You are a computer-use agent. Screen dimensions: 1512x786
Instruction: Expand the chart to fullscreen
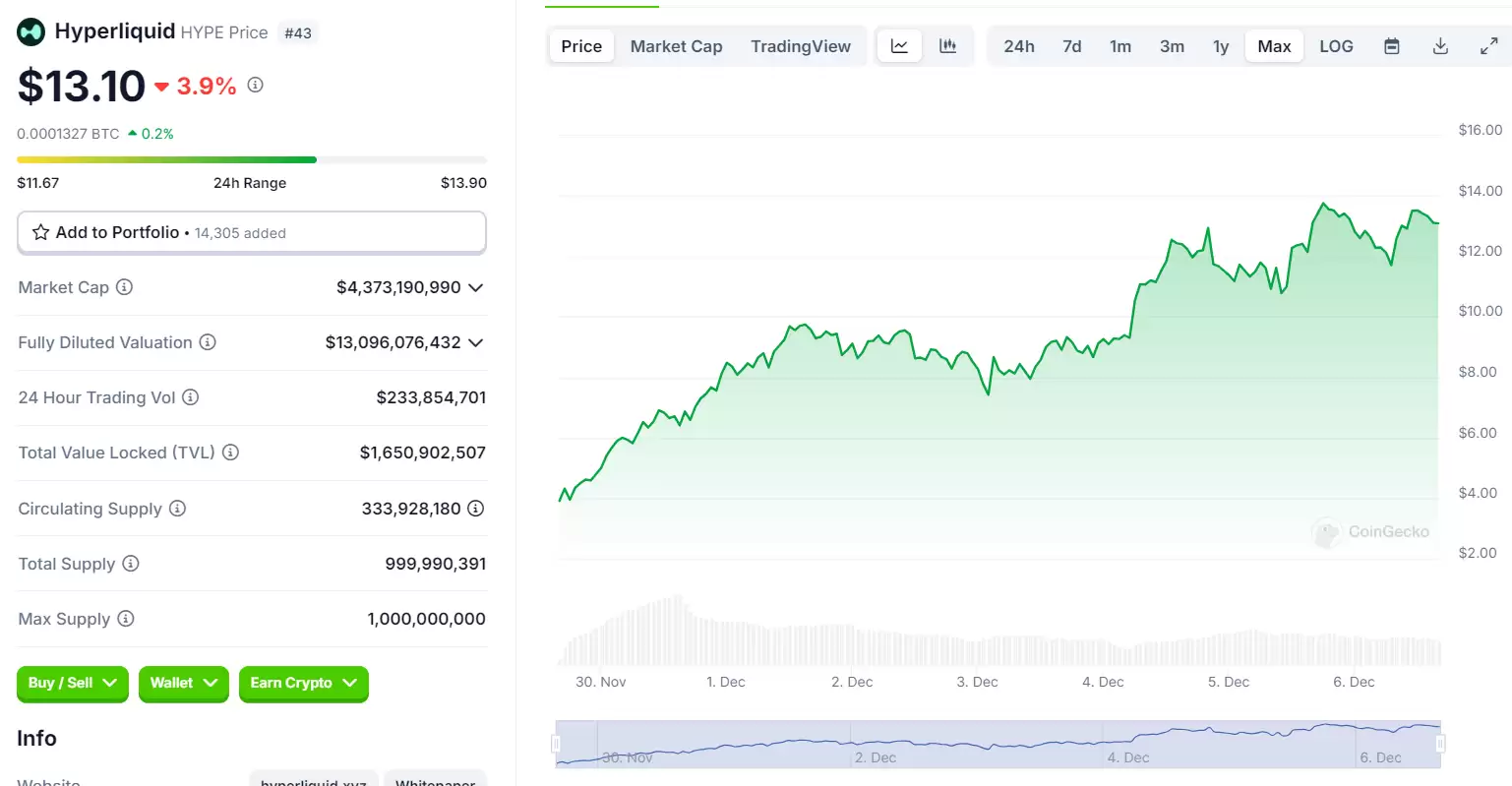pos(1488,46)
